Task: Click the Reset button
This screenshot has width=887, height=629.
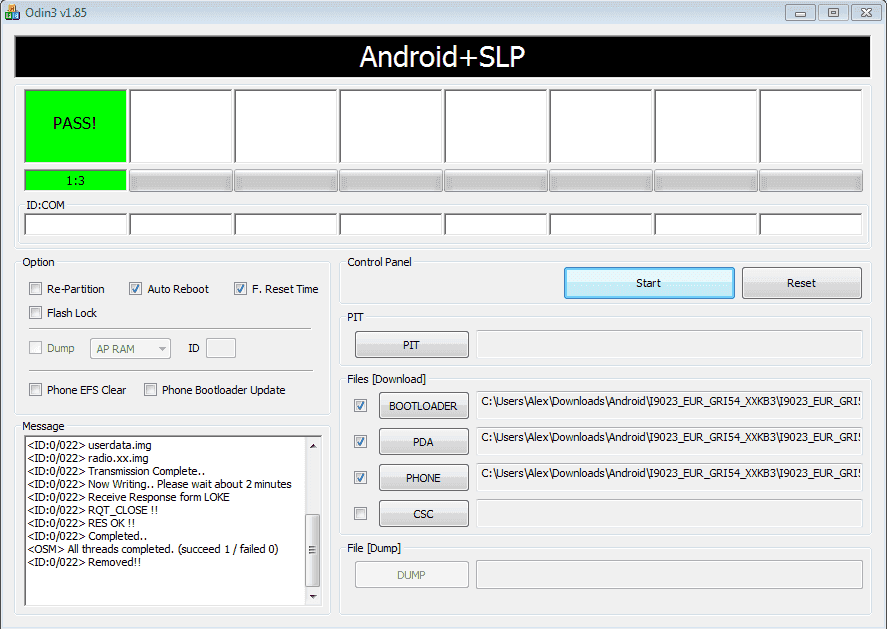Action: 802,283
